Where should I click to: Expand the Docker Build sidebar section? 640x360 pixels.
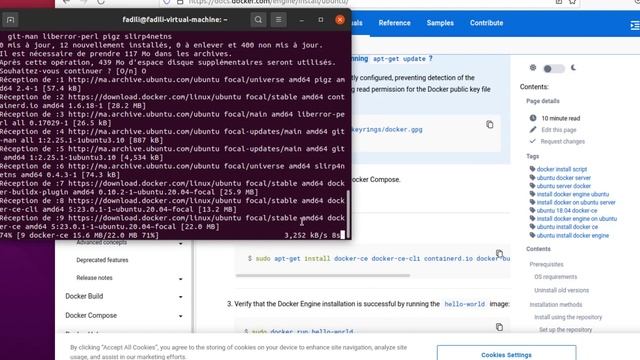(x=180, y=297)
